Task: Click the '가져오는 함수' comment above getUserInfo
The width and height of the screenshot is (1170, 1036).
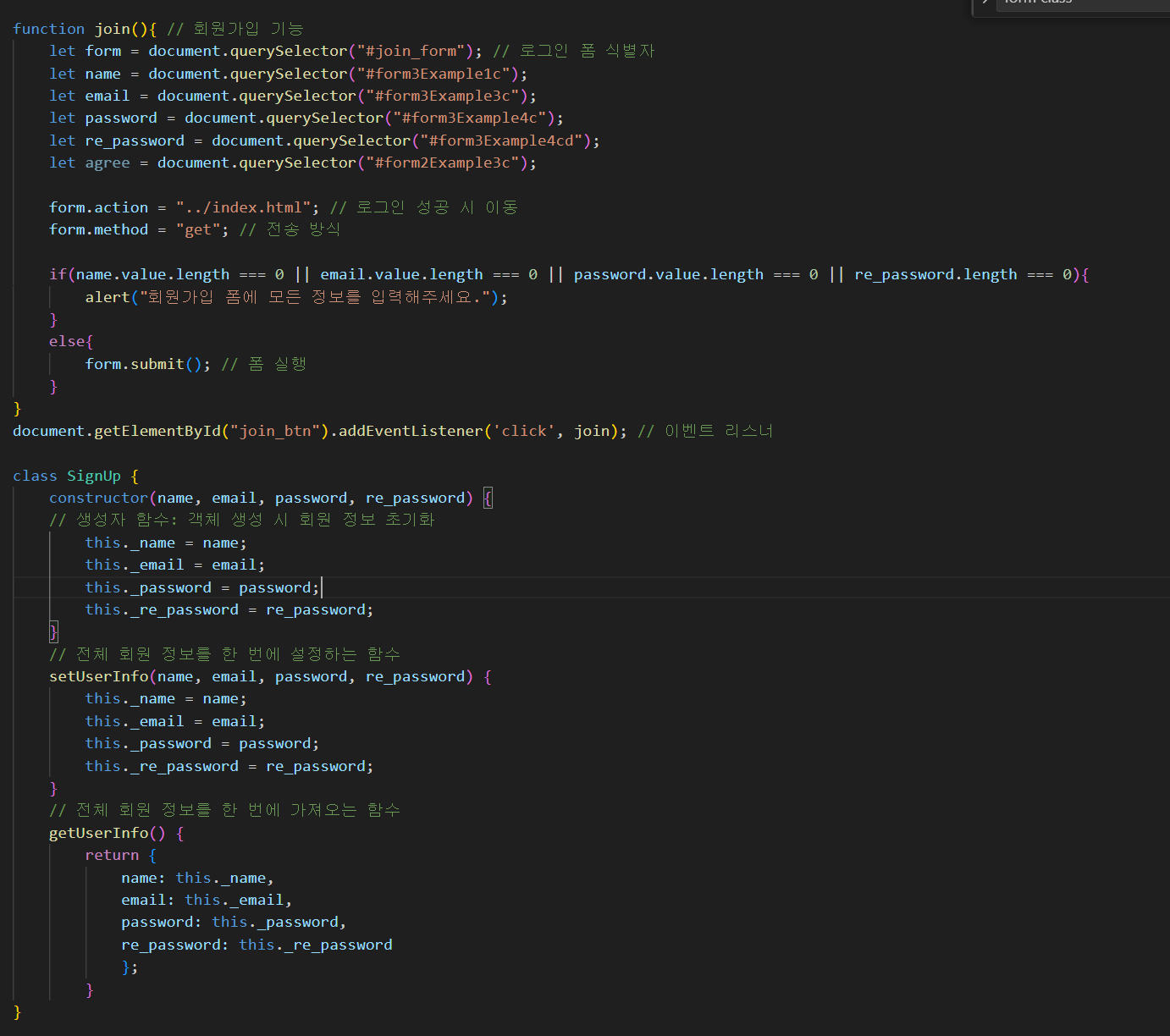Action: (x=345, y=810)
